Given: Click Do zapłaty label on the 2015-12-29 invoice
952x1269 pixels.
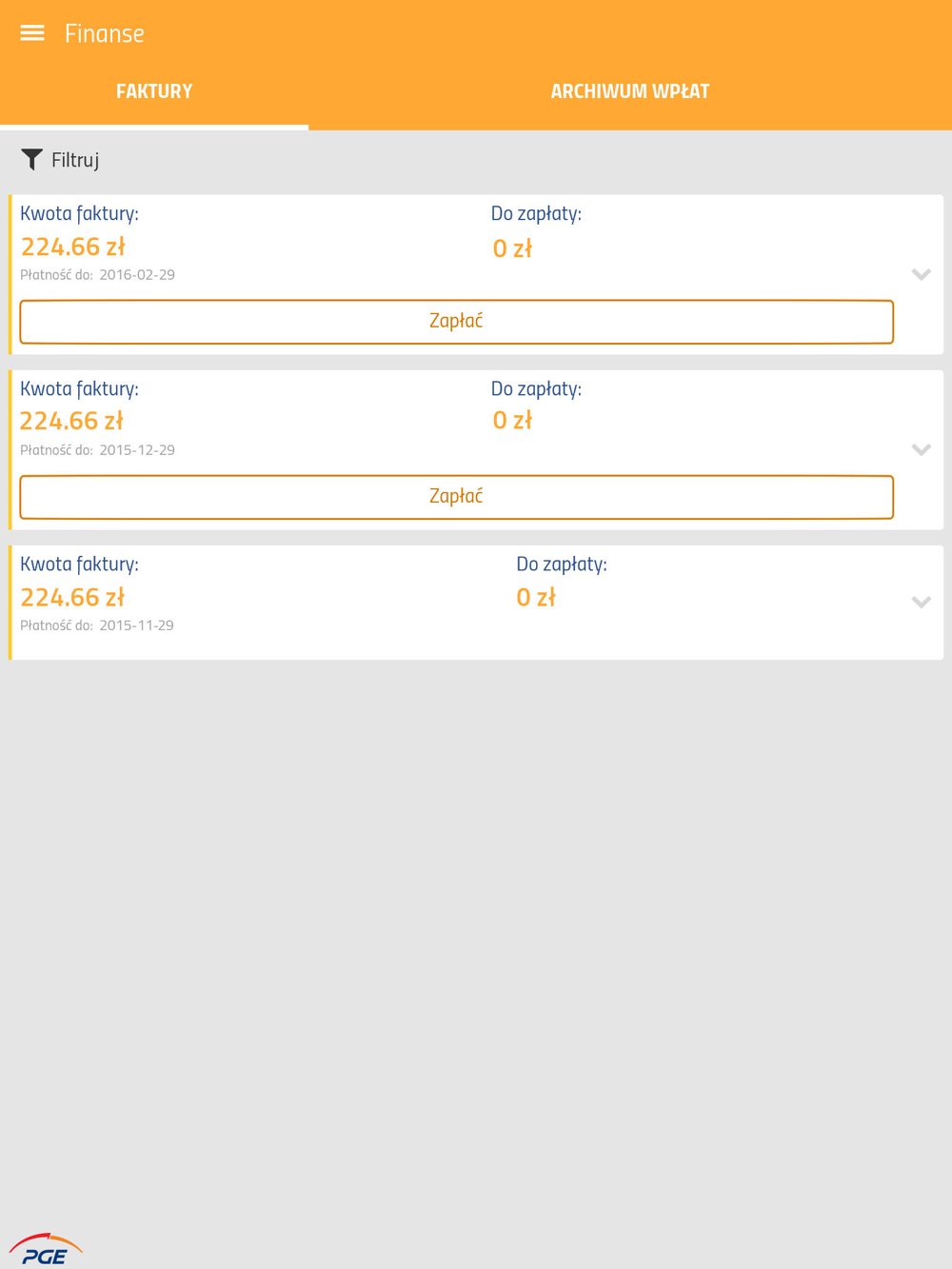Looking at the screenshot, I should click(x=536, y=388).
